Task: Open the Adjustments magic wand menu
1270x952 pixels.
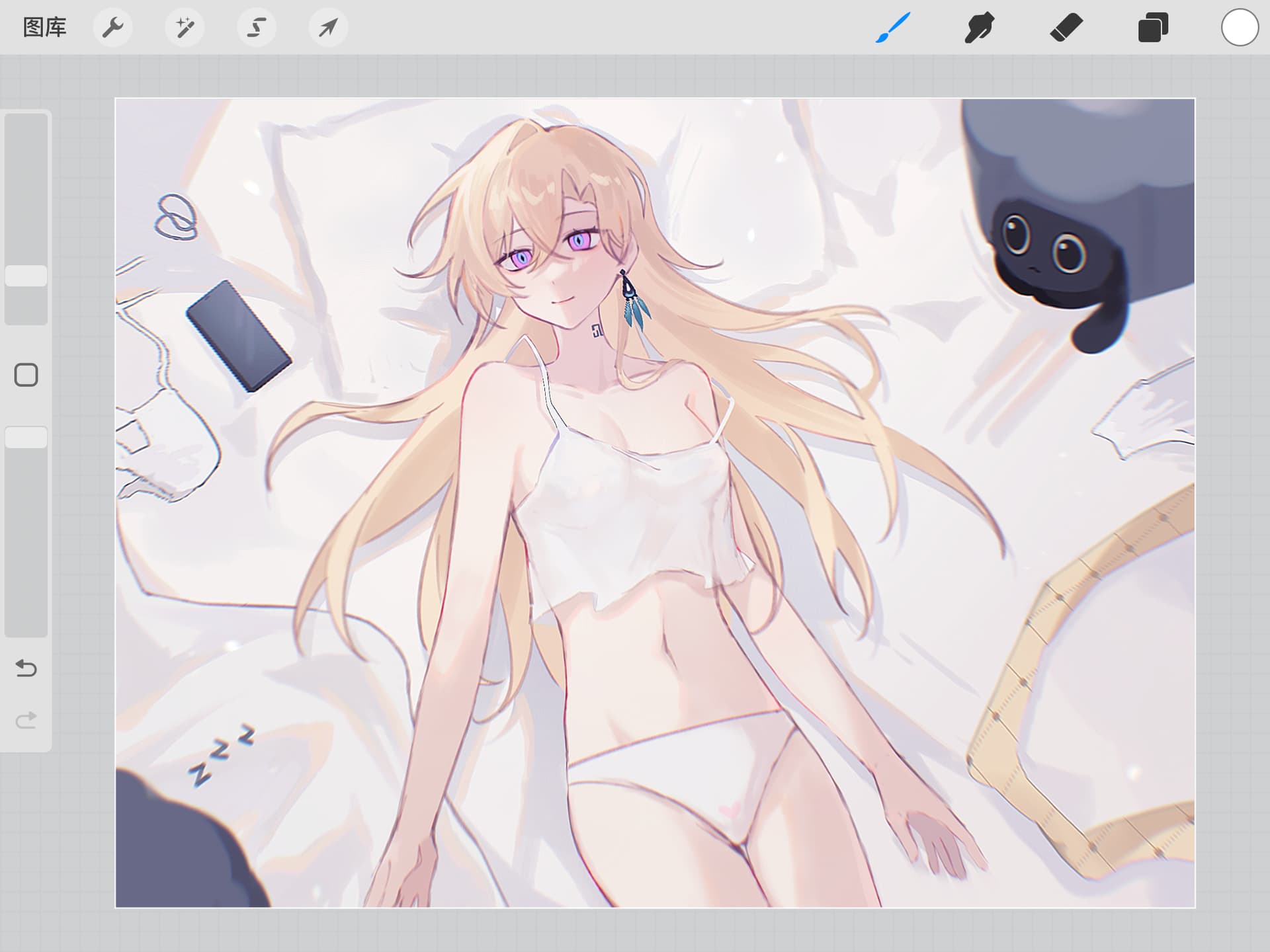Action: (185, 28)
